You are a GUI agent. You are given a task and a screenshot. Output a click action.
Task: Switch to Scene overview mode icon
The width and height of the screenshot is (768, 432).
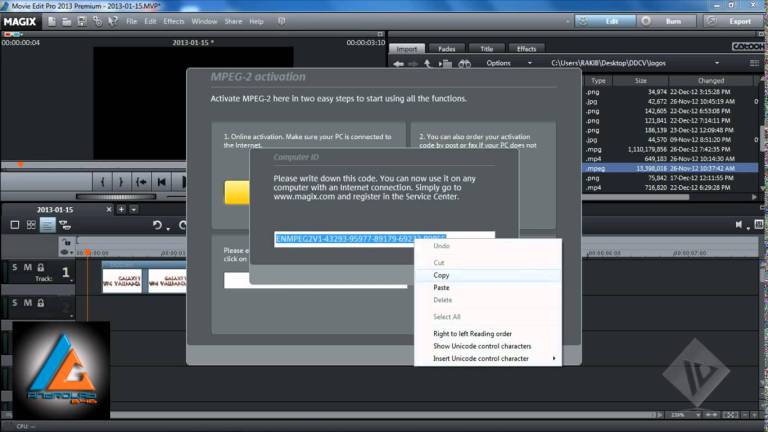(15, 225)
